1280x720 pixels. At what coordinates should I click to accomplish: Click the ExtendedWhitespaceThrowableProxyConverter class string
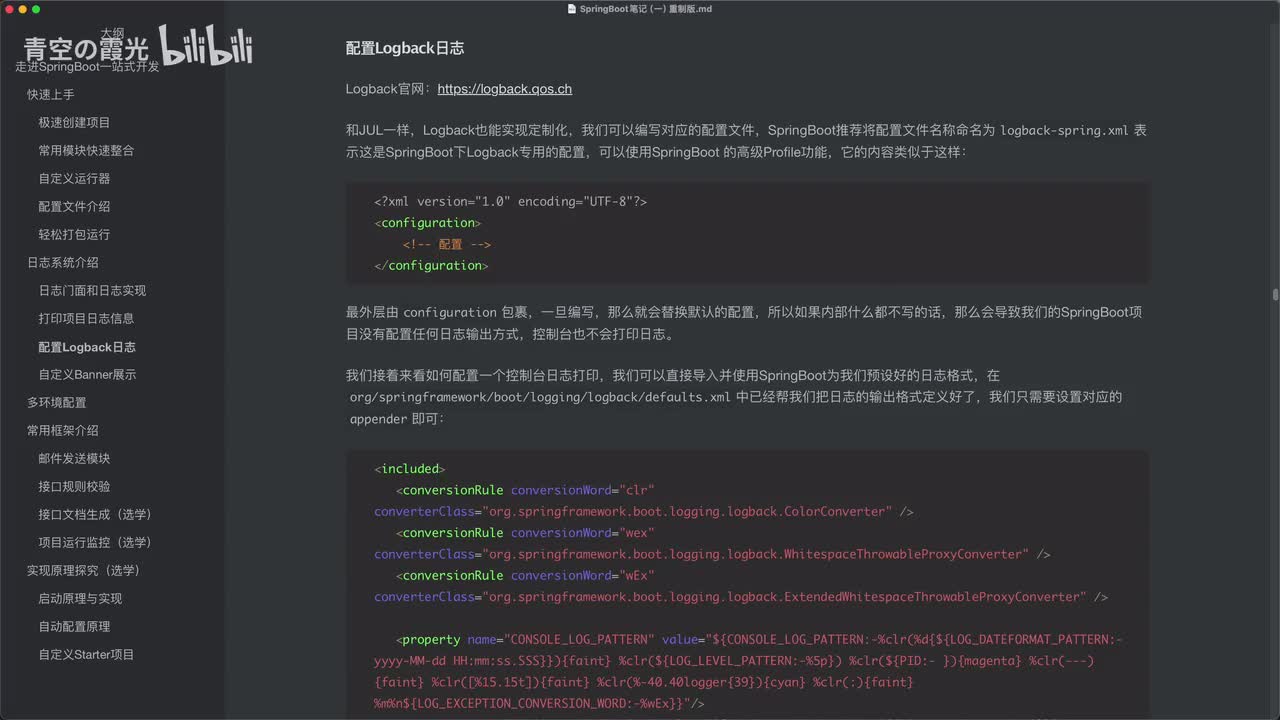coord(784,597)
